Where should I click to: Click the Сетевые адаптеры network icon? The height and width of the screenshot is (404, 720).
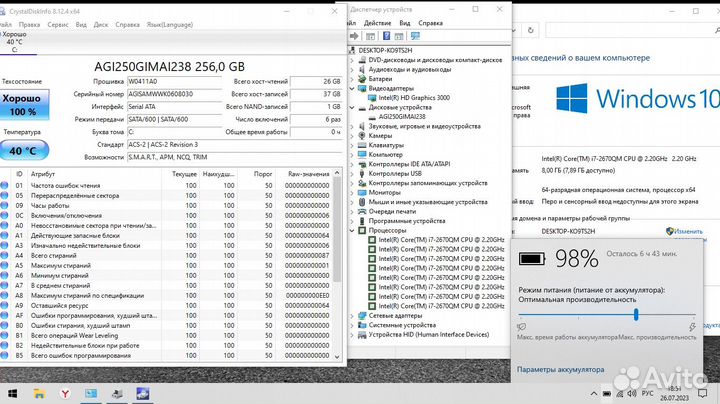coord(362,316)
